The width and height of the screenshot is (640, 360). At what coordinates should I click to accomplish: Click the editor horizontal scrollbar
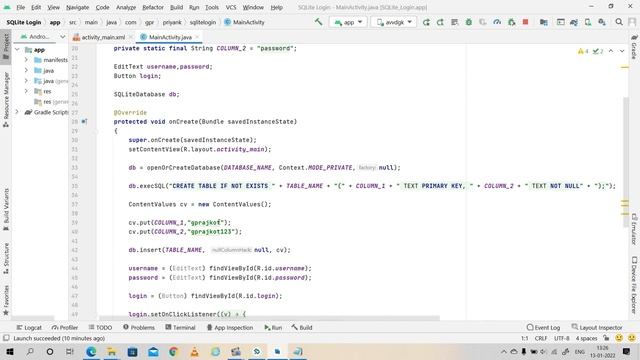tap(269, 318)
